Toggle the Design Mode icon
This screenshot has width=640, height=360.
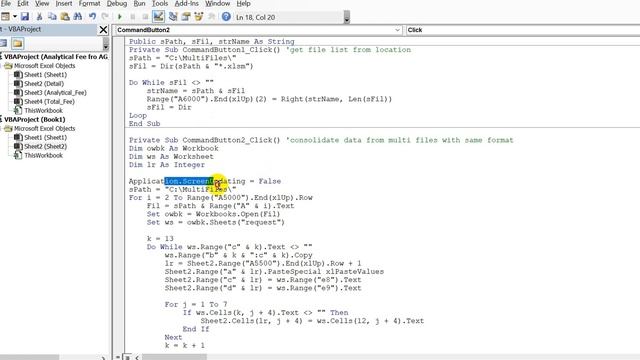tap(158, 17)
